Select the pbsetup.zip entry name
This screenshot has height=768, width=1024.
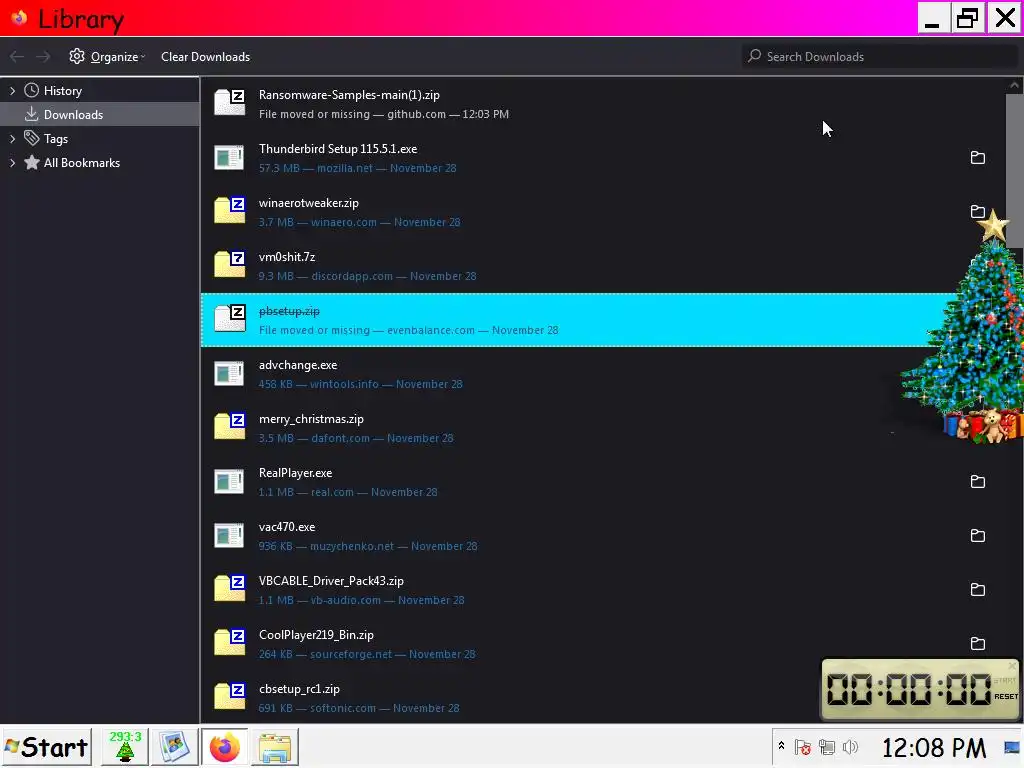click(x=289, y=312)
